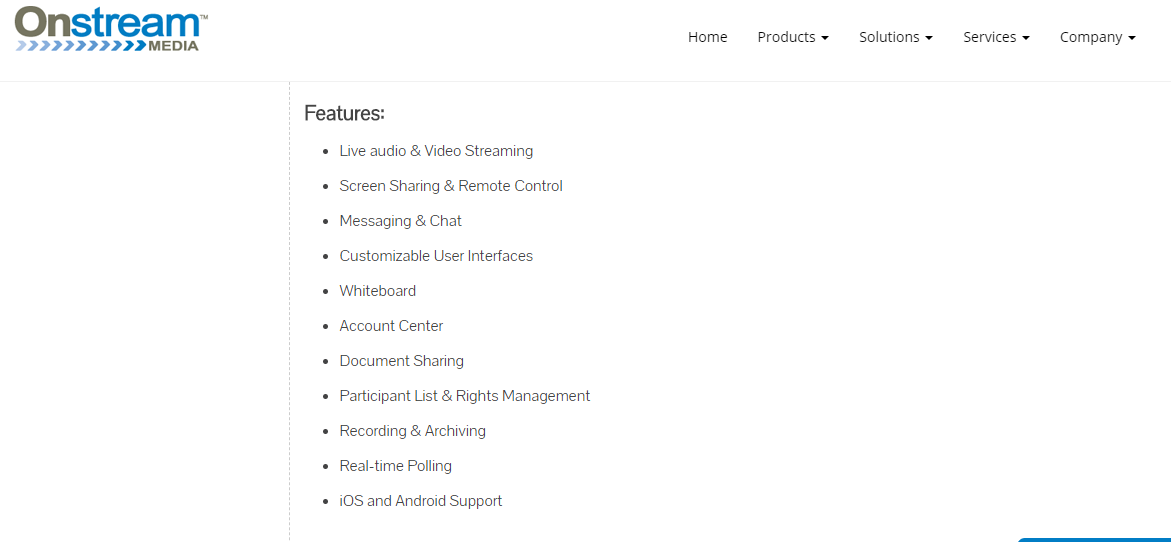Click the Real-time Polling feature
This screenshot has height=542, width=1171.
[395, 466]
